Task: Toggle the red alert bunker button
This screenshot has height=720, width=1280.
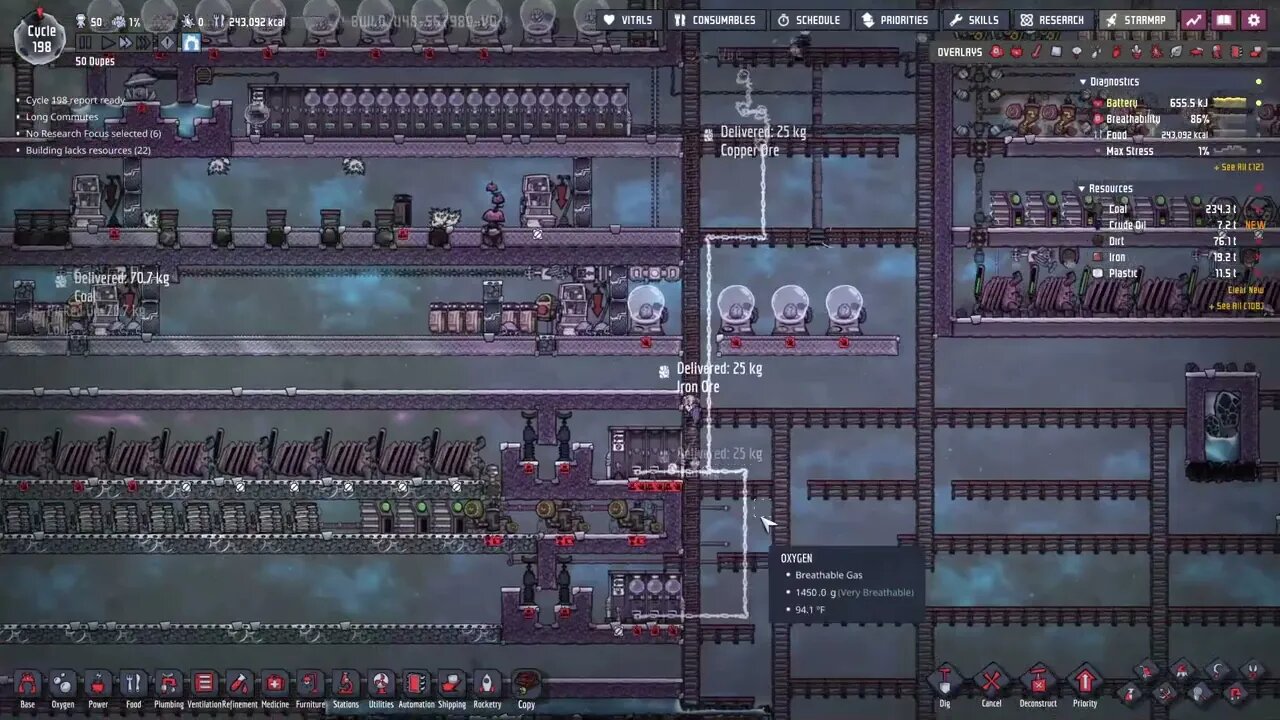Action: pyautogui.click(x=190, y=43)
